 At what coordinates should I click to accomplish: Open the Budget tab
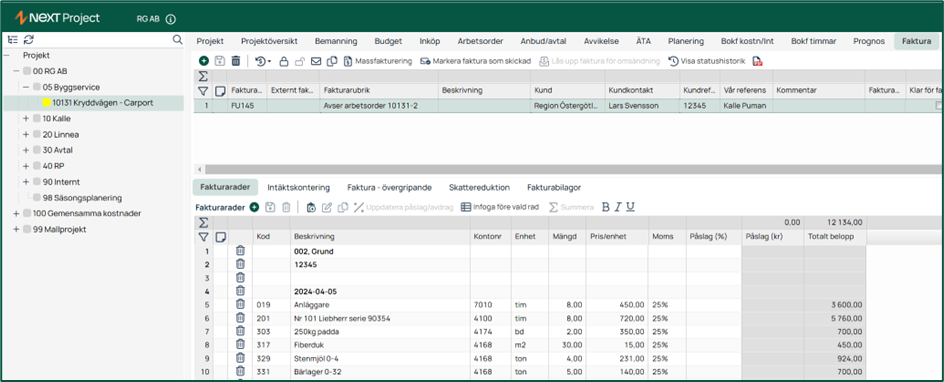point(388,42)
